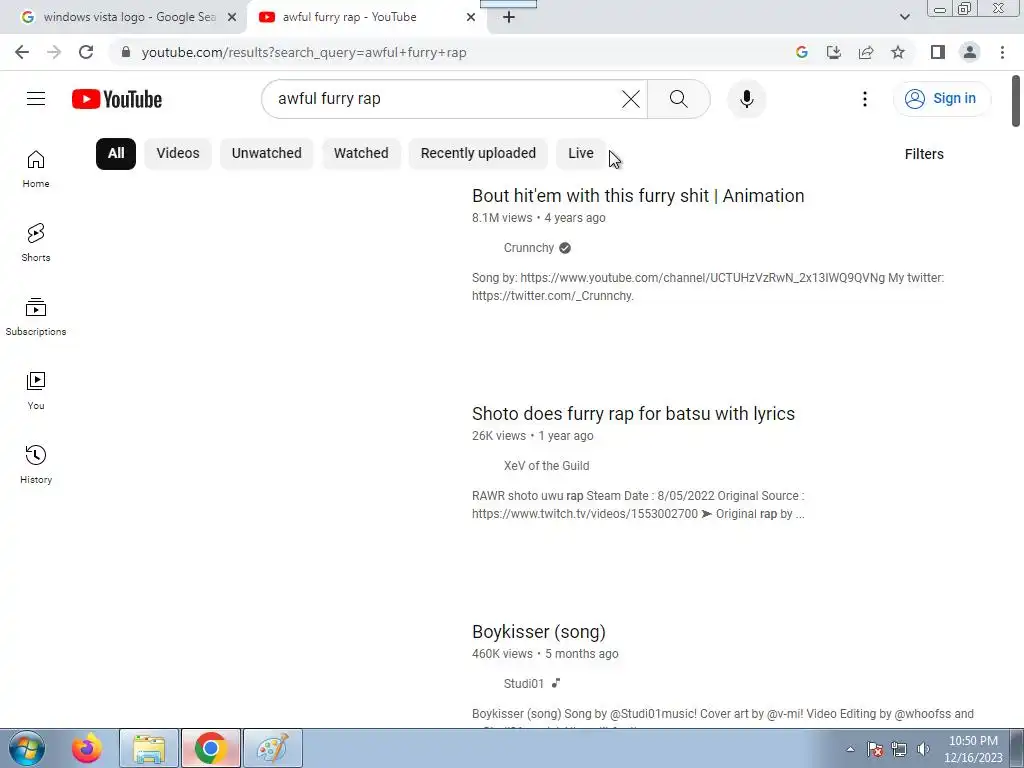The width and height of the screenshot is (1024, 768).
Task: Filter by Recently uploaded chip
Action: coord(478,153)
